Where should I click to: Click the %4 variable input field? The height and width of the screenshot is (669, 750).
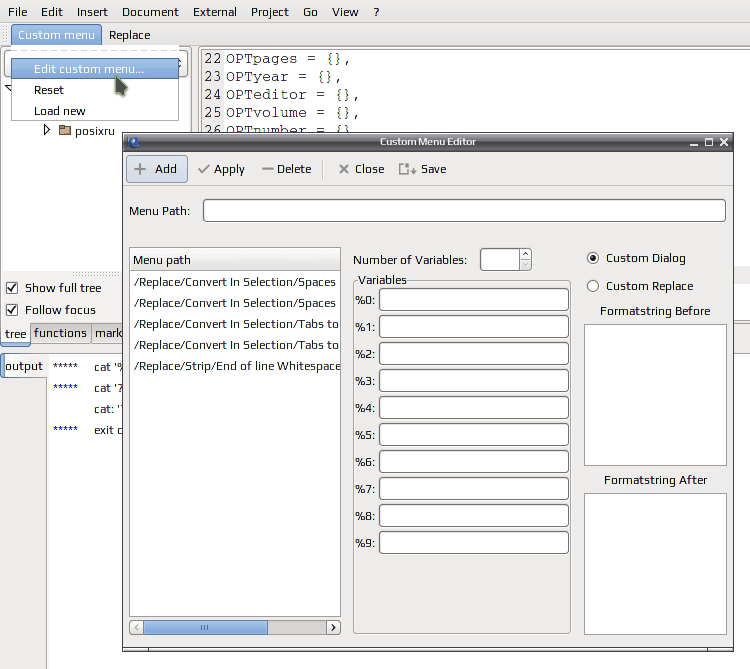coord(474,408)
